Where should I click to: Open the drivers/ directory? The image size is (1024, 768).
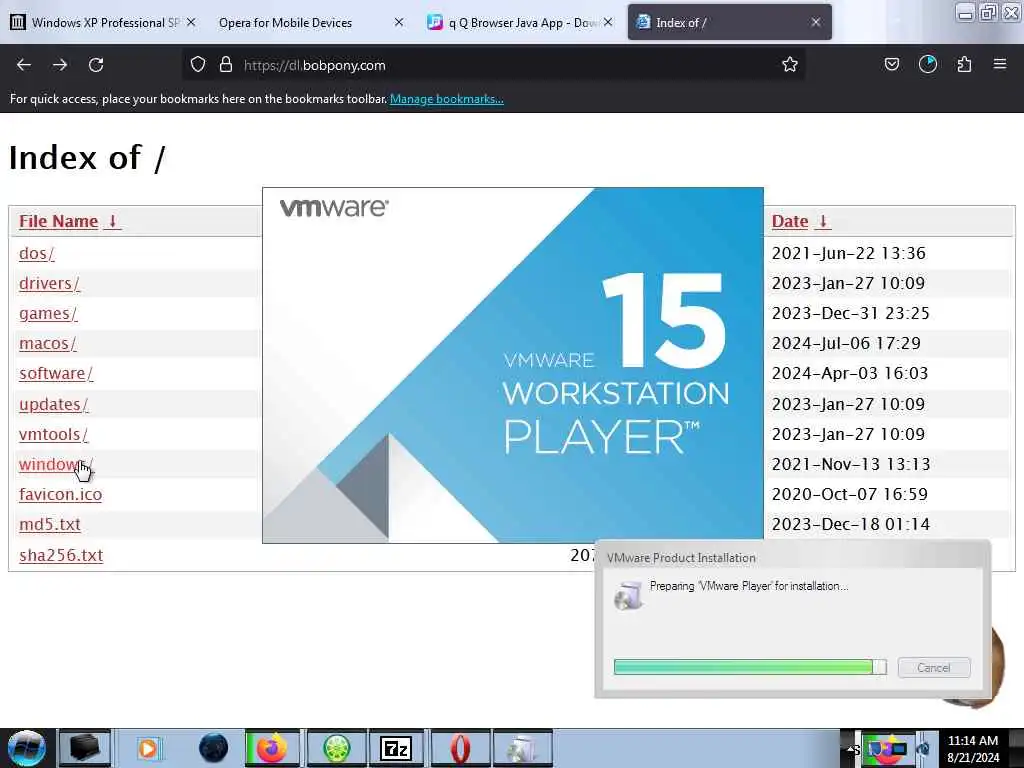[x=49, y=283]
